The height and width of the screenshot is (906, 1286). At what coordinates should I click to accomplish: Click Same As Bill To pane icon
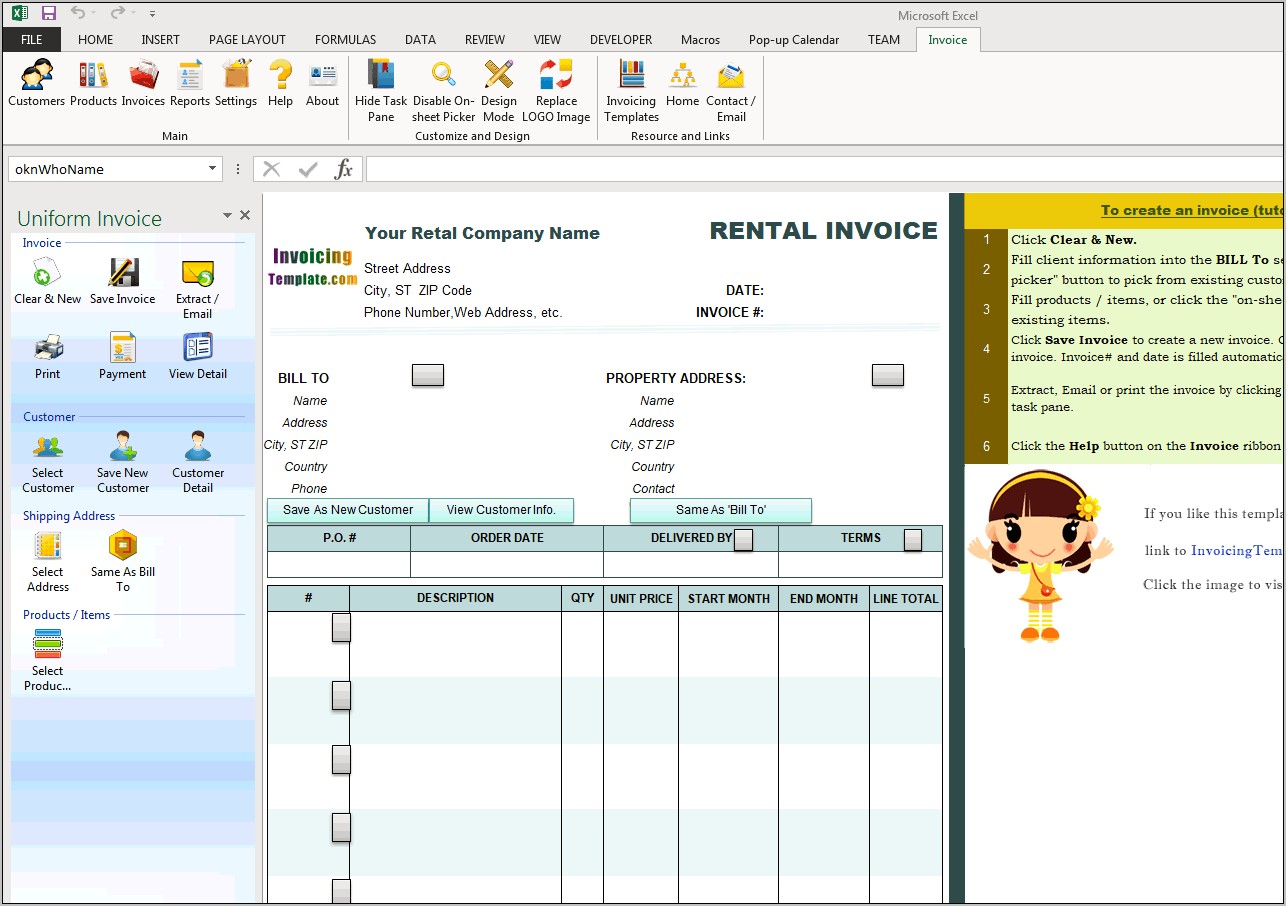123,562
